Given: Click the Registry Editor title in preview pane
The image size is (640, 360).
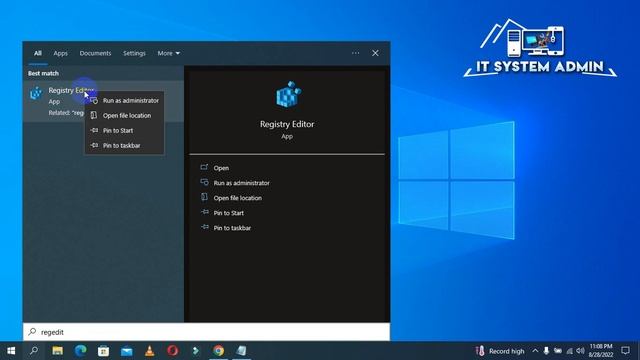Looking at the screenshot, I should tap(287, 124).
